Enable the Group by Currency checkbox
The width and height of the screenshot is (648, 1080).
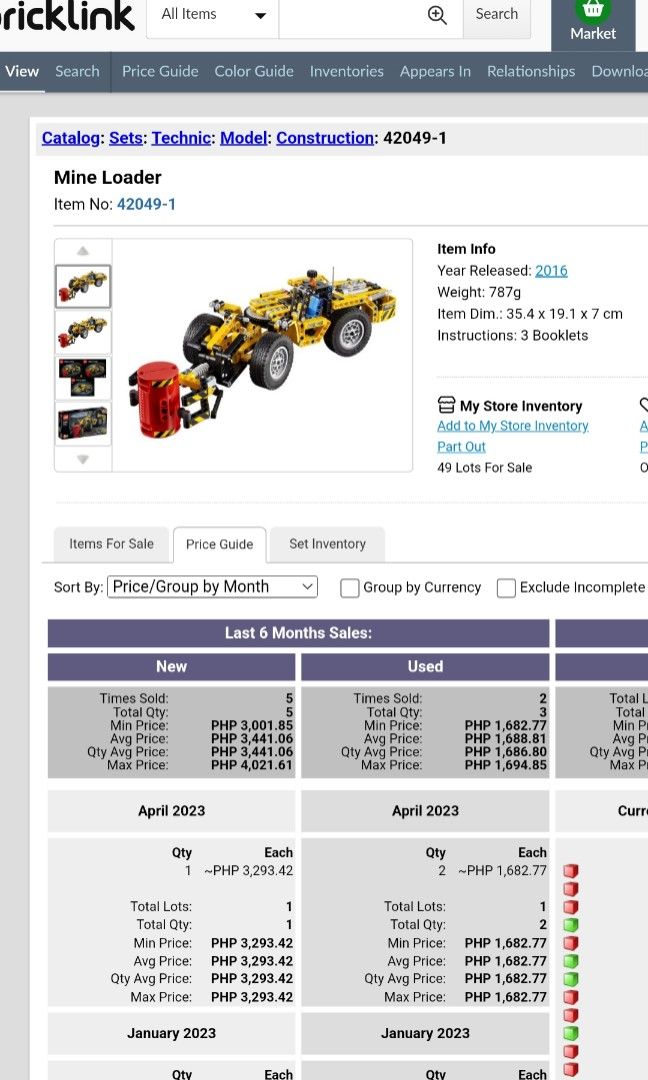350,588
